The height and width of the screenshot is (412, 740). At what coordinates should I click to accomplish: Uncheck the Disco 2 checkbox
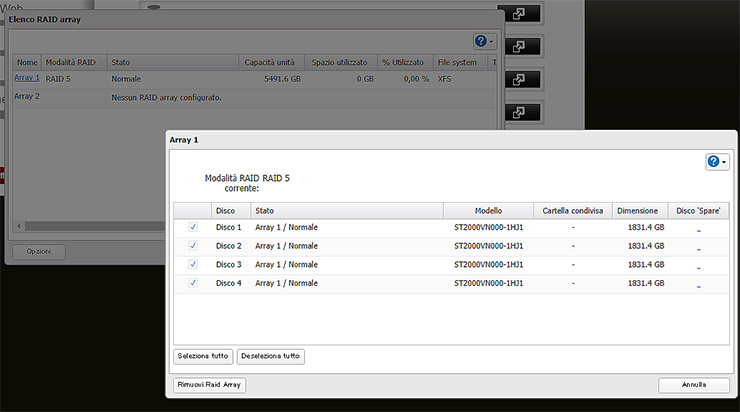(x=193, y=246)
